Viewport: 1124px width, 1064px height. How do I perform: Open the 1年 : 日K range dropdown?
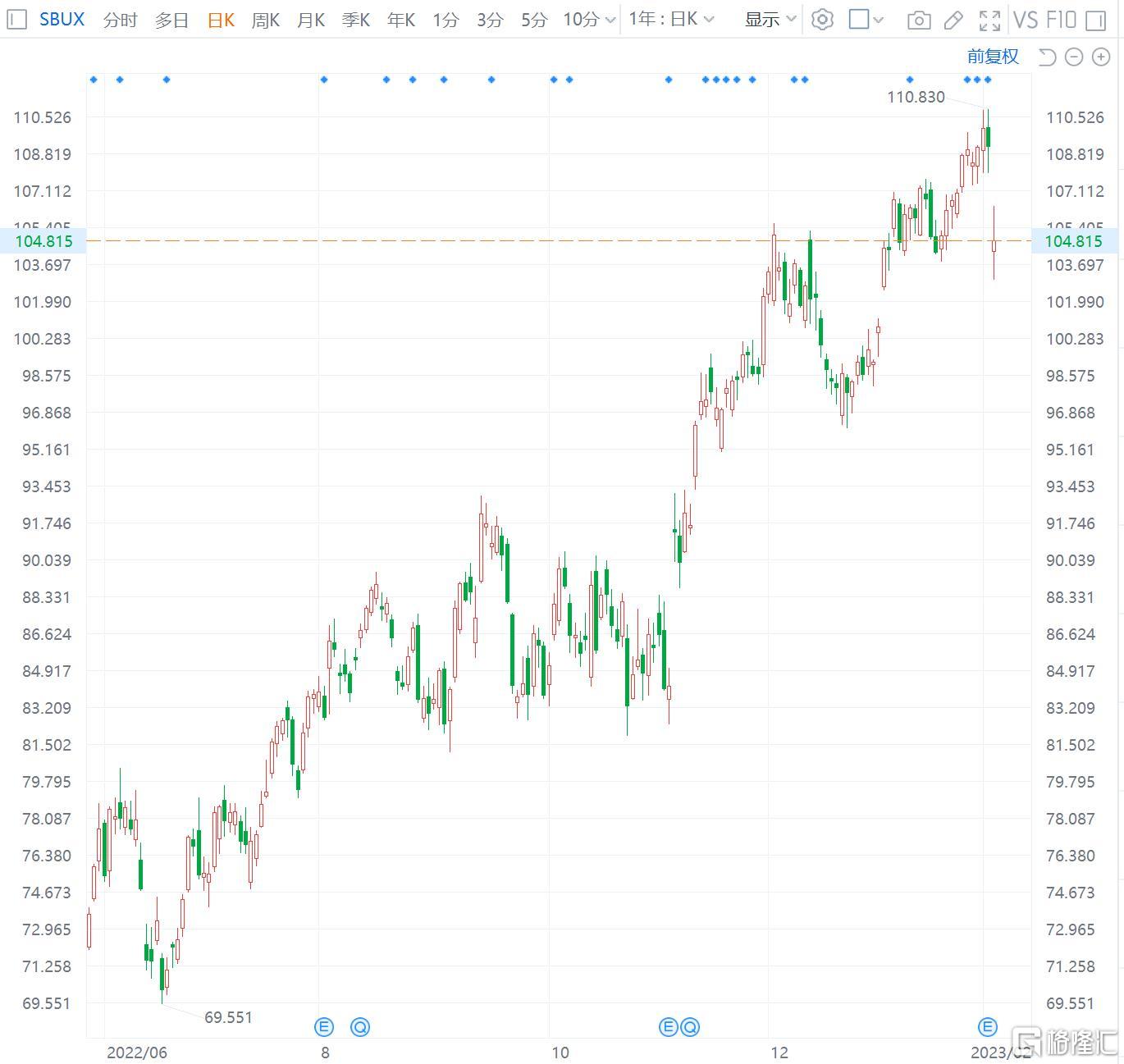coord(671,20)
